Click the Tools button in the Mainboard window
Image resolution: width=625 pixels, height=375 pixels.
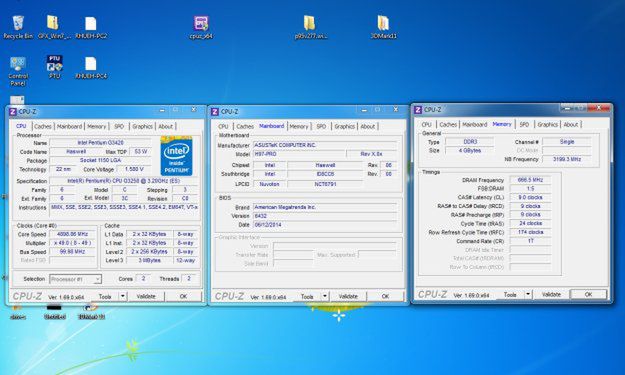[307, 296]
